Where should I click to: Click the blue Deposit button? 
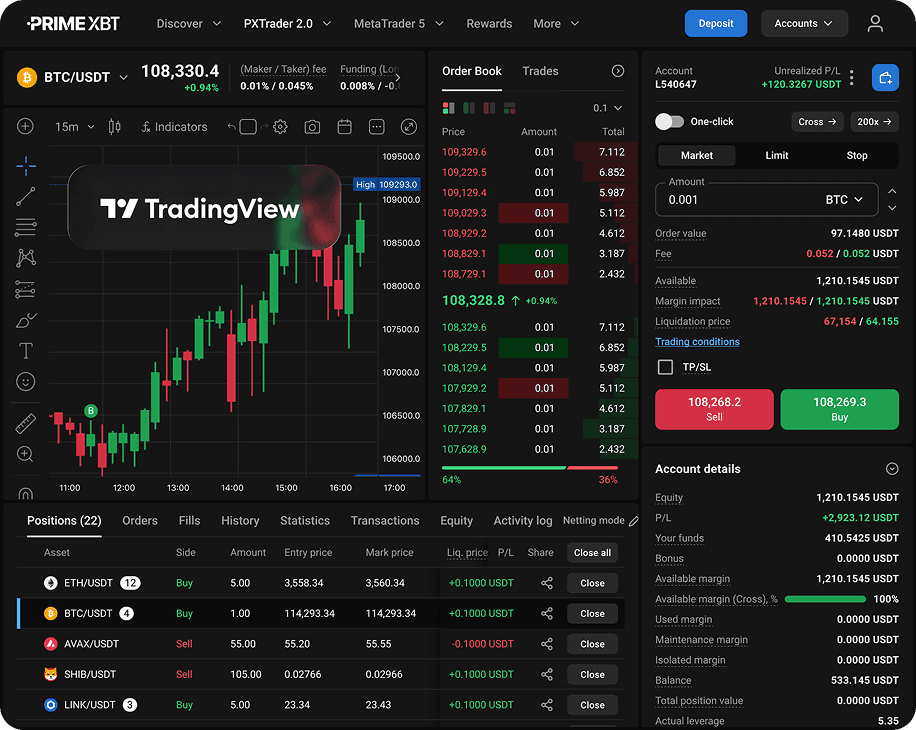click(715, 23)
